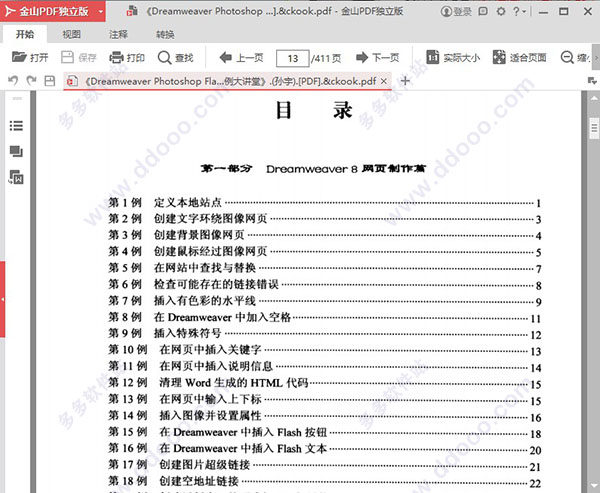Click entry 第 18 例 创建空地址链接
This screenshot has height=493, width=600.
click(x=324, y=482)
